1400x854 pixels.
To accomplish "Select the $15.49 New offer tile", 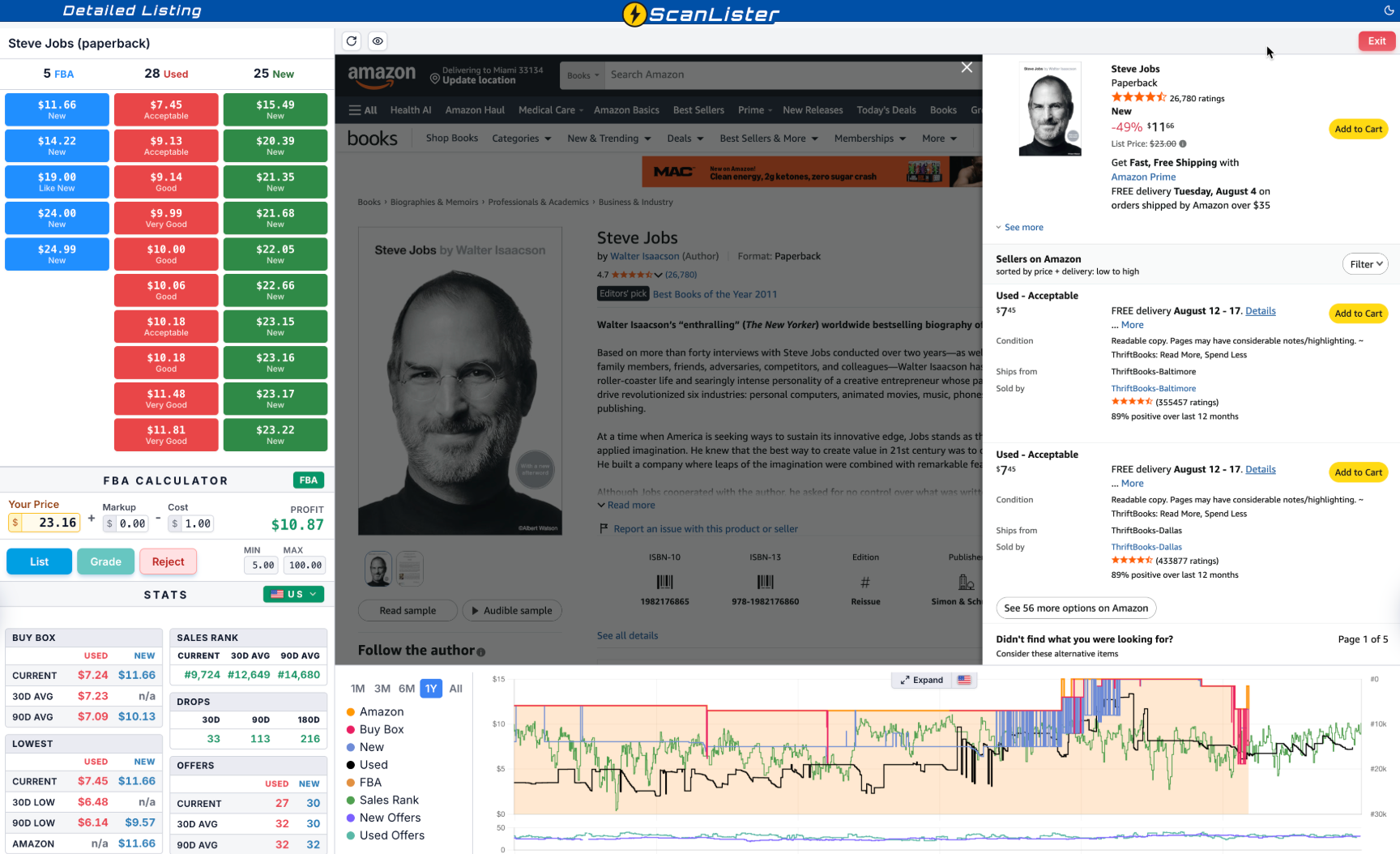I will click(275, 109).
